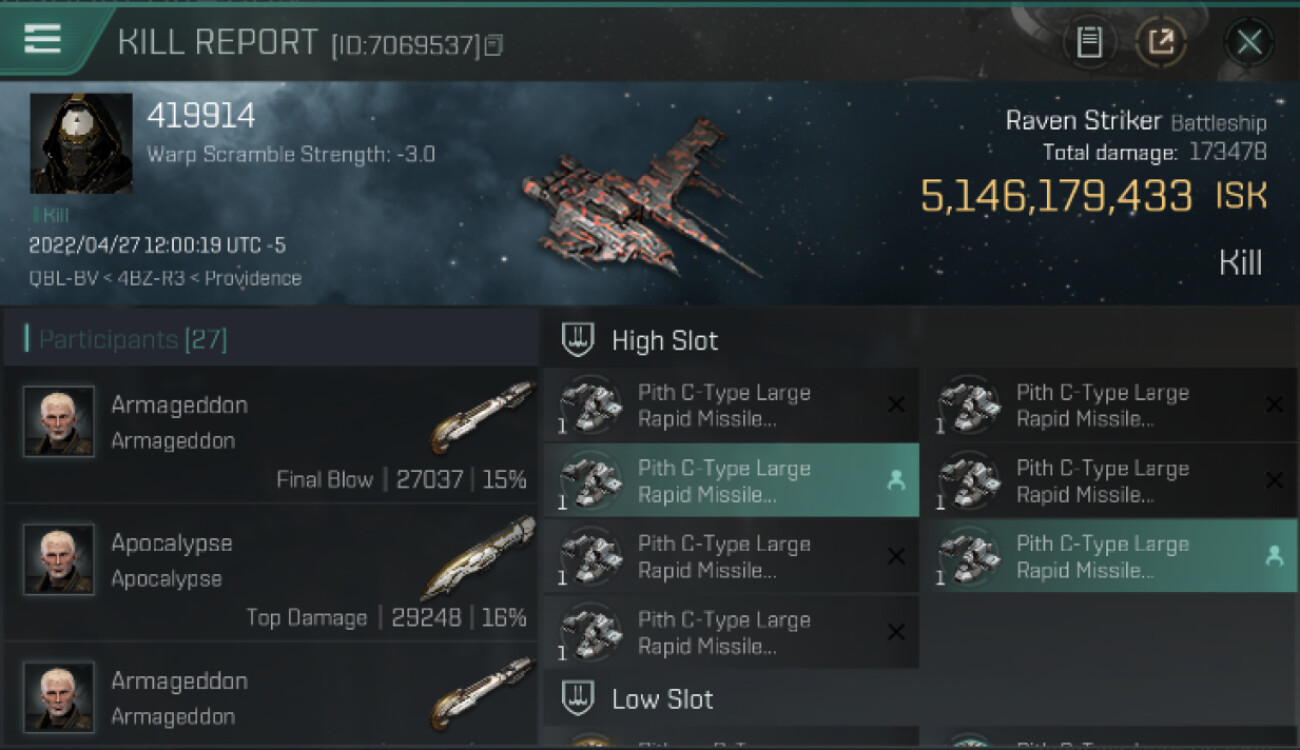The image size is (1300, 750).
Task: Click the 5,146,179,433 ISK value
Action: pyautogui.click(x=1056, y=197)
